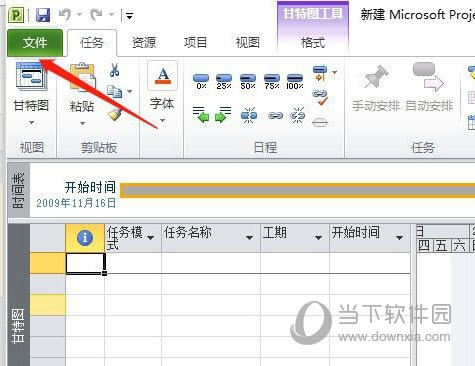Open the 工期 column filter dropdown

point(318,238)
